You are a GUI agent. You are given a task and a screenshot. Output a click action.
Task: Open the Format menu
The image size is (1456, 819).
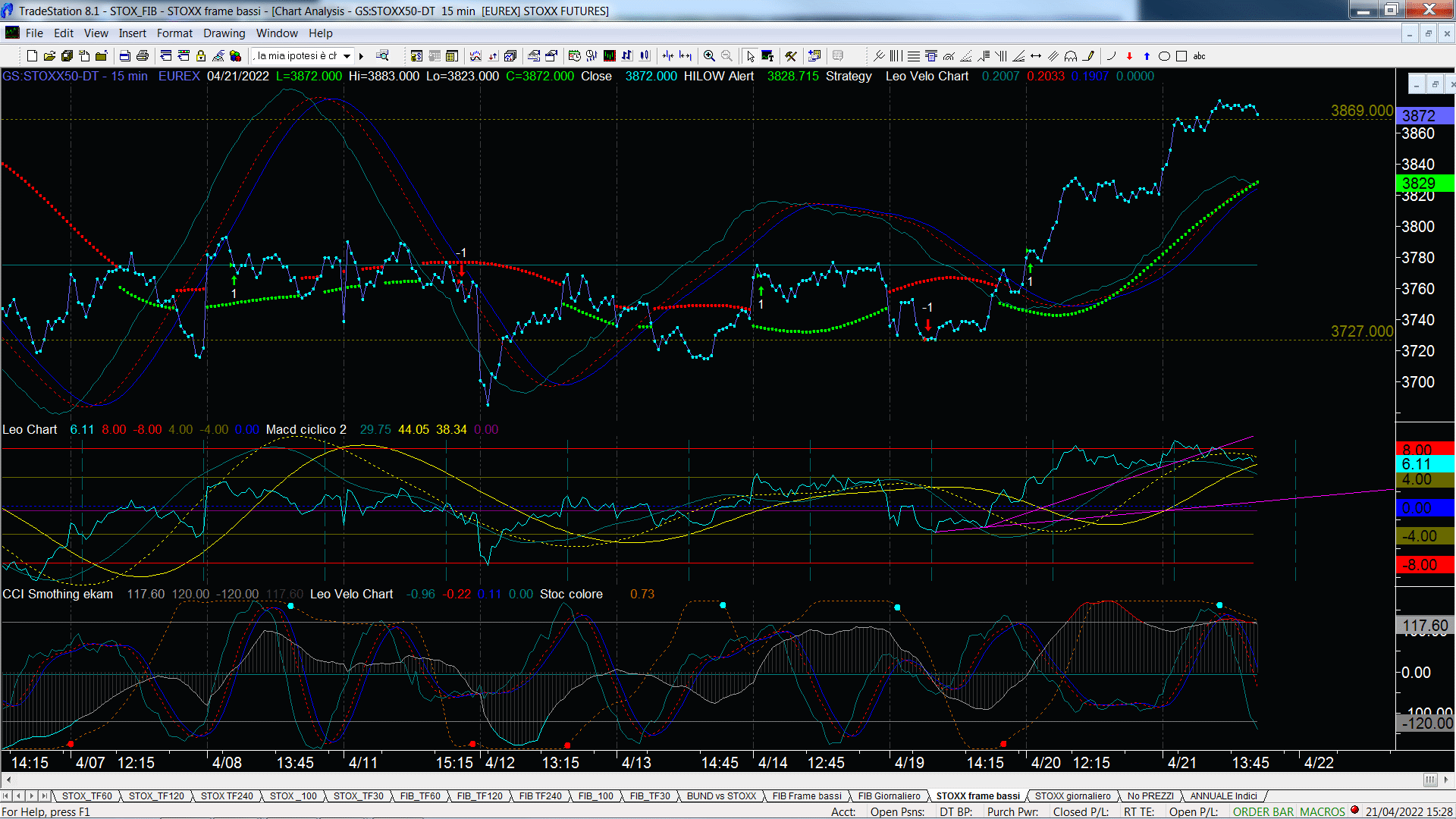click(174, 33)
